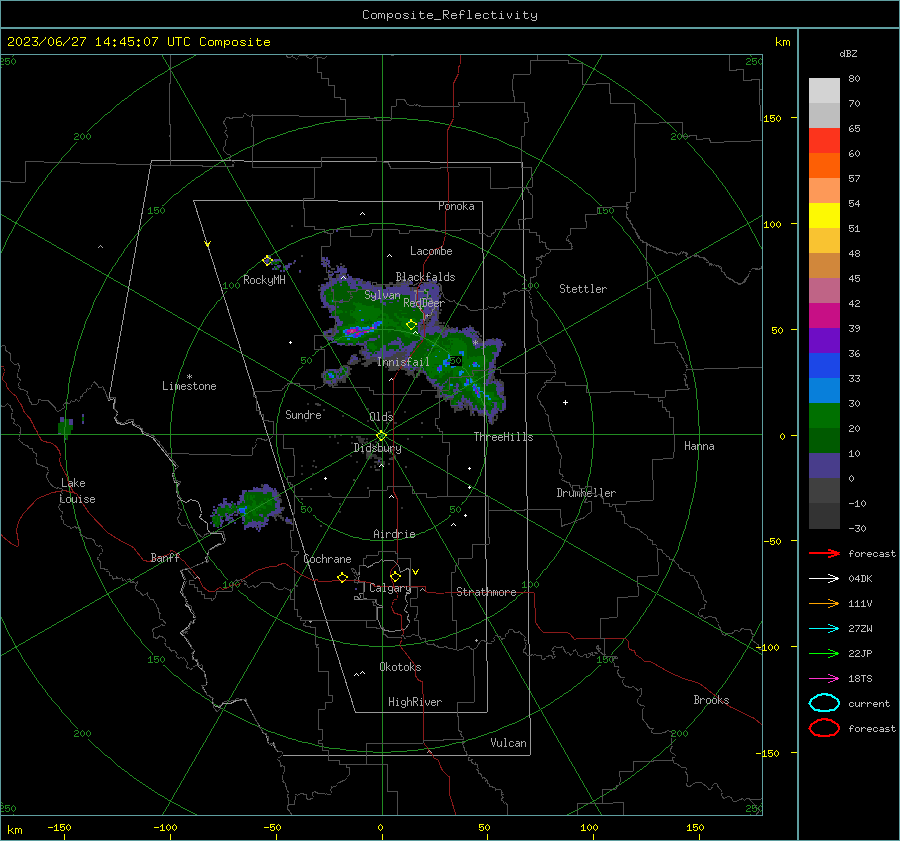Click the ThreeHills label
900x841 pixels.
(503, 437)
